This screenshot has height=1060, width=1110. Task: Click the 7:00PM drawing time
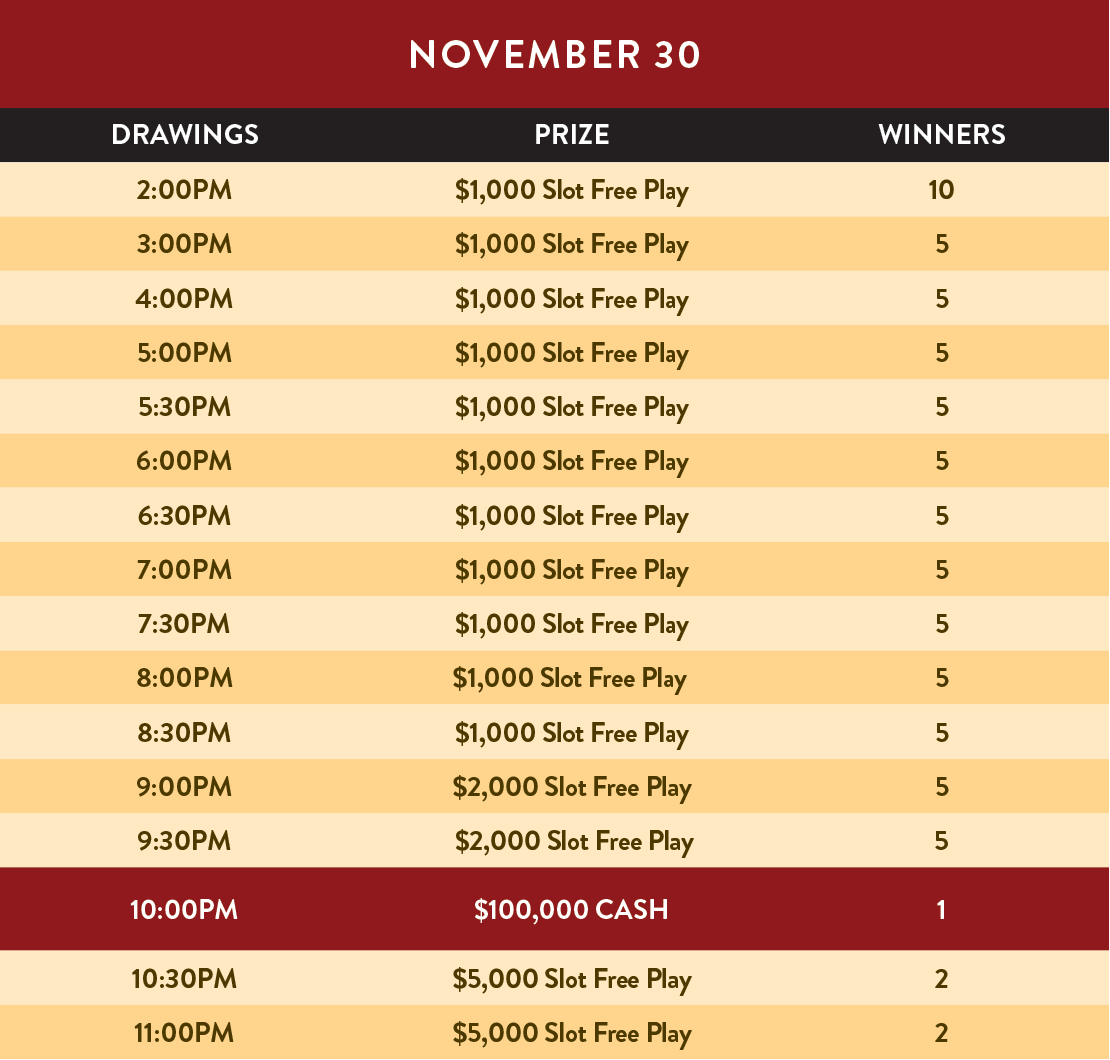pyautogui.click(x=184, y=570)
